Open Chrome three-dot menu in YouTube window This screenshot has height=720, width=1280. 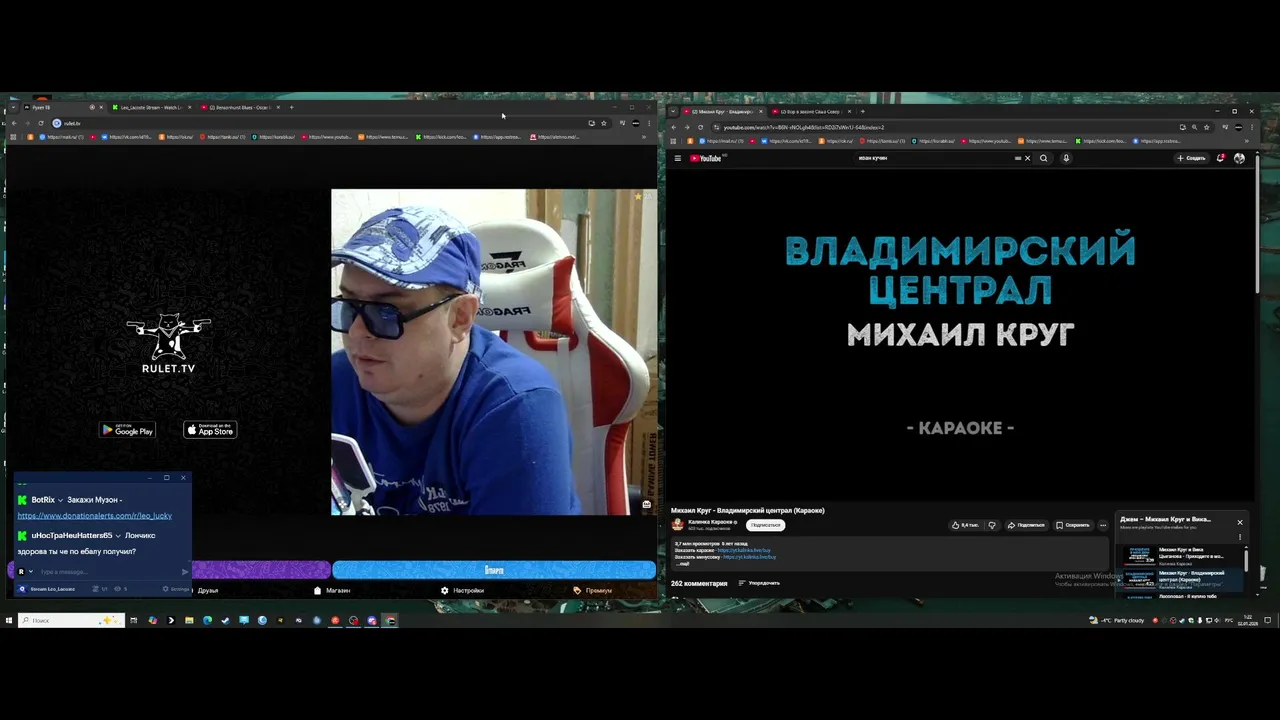pyautogui.click(x=1252, y=127)
